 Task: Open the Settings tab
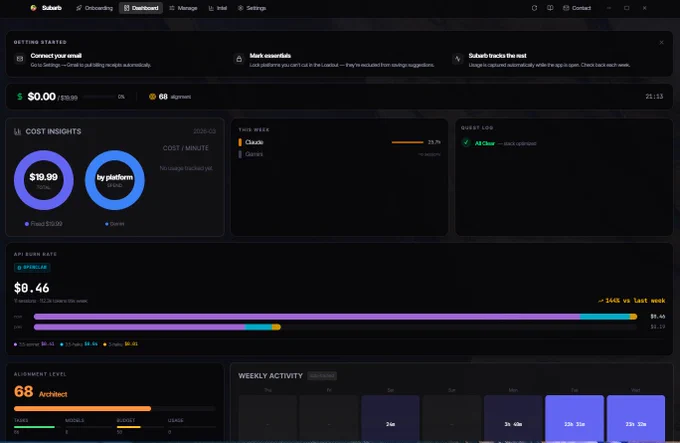pos(252,8)
